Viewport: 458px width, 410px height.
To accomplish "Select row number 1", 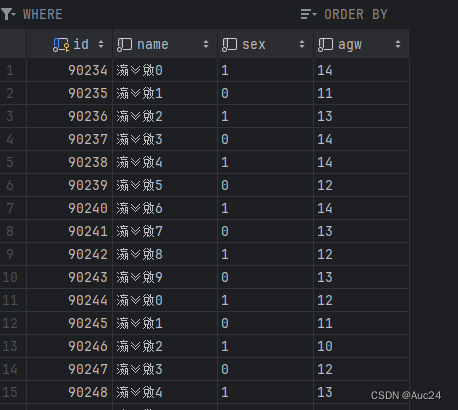I will [x=13, y=70].
